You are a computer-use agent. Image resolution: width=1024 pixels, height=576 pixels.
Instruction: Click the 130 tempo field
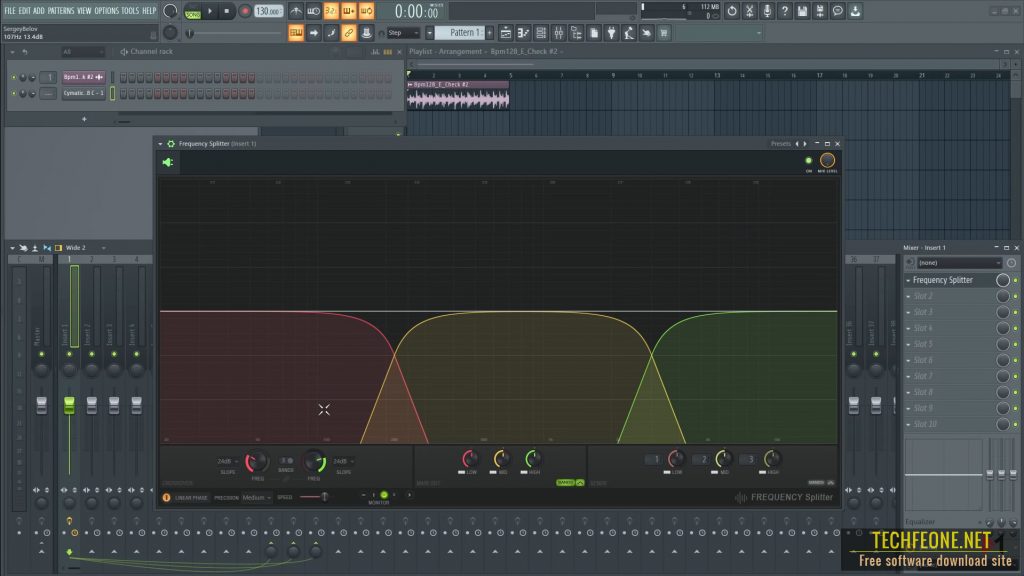(x=268, y=11)
